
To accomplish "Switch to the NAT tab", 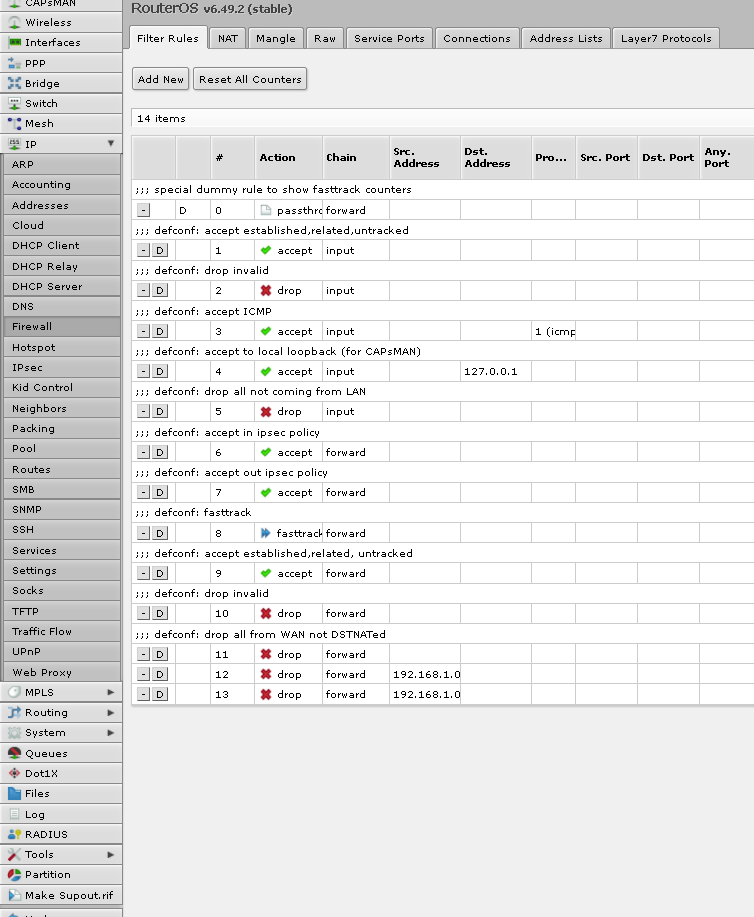I will pos(228,39).
